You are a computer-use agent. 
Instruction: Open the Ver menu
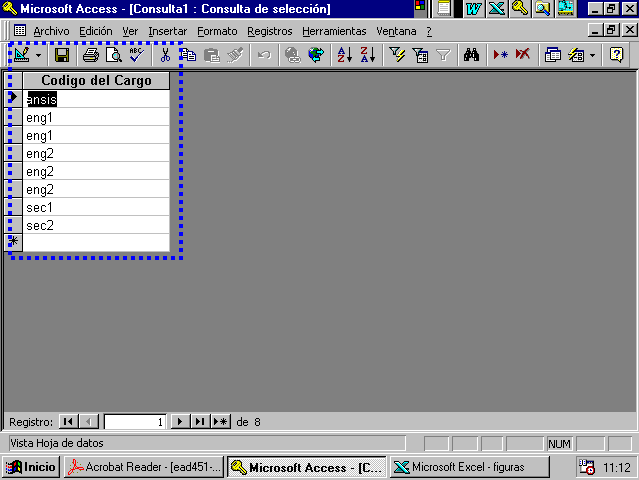[130, 31]
